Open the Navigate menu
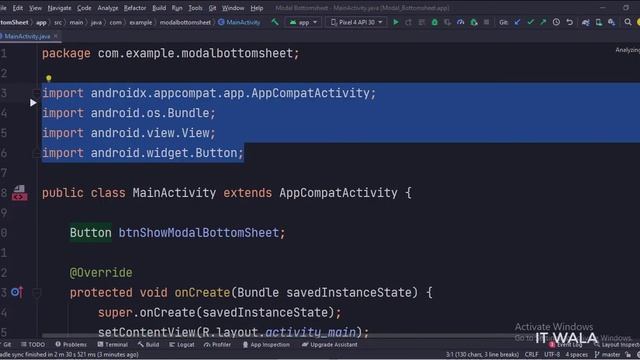Screen dimensions: 640x360 pyautogui.click(x=59, y=8)
